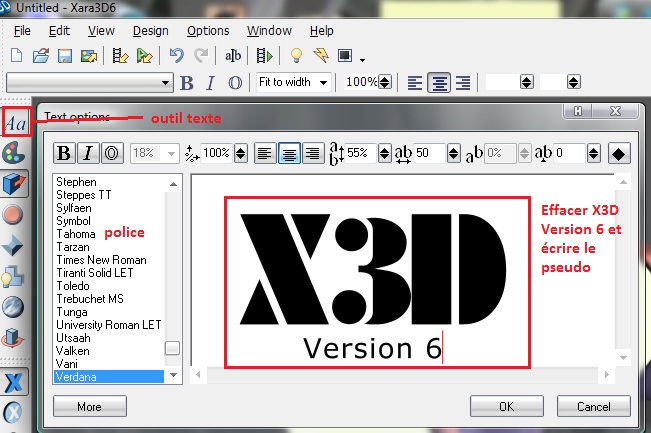Click the export image icon in the toolbar
The height and width of the screenshot is (433, 651).
89,56
